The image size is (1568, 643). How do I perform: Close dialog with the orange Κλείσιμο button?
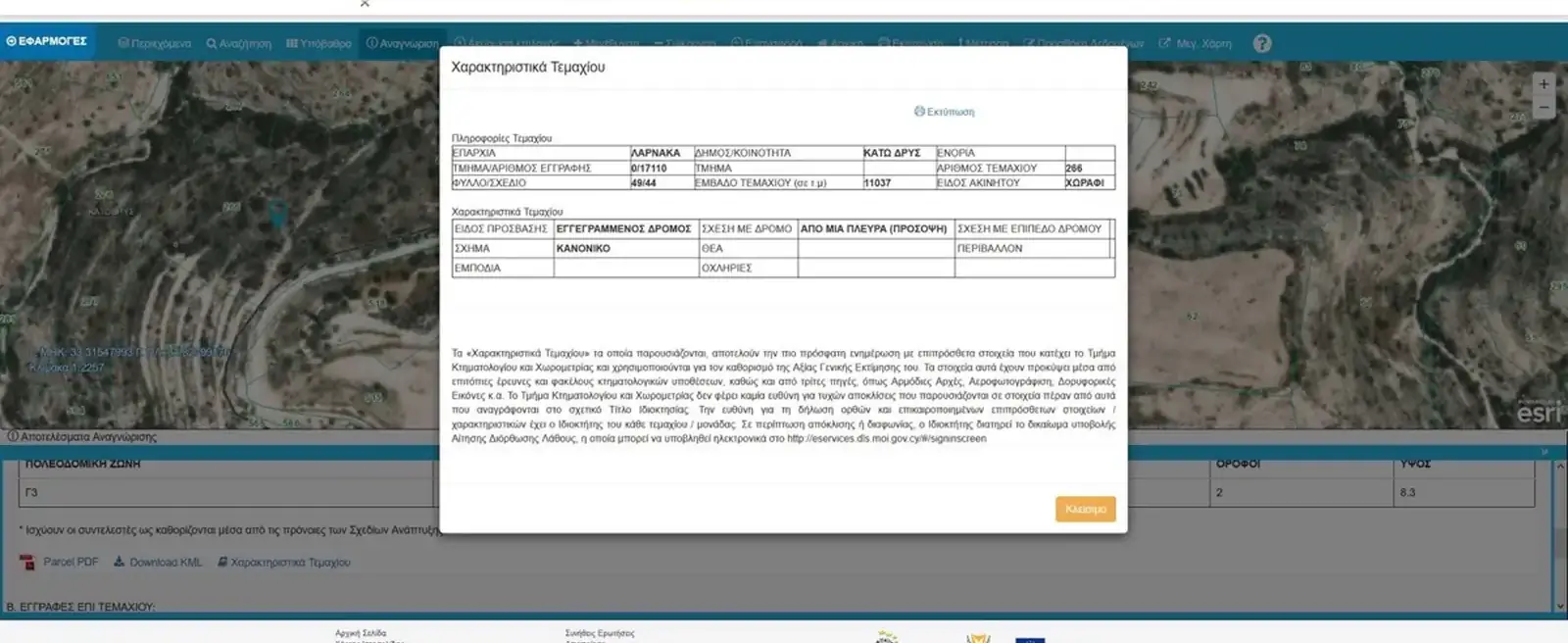[1085, 509]
